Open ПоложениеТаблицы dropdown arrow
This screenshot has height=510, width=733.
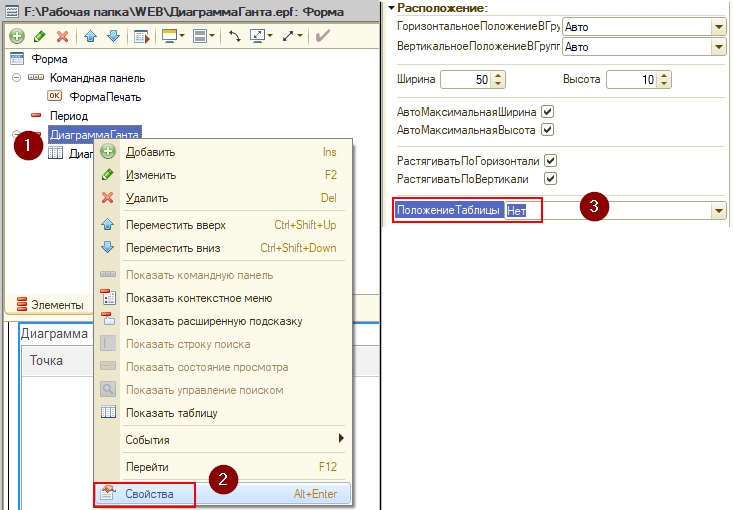[x=719, y=211]
